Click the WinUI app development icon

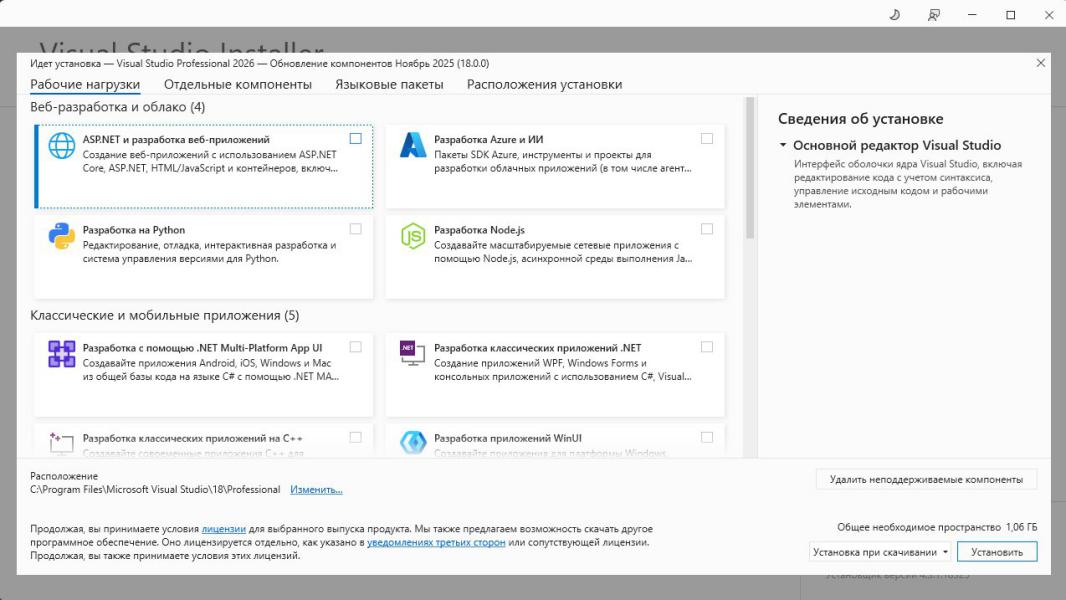(x=413, y=442)
